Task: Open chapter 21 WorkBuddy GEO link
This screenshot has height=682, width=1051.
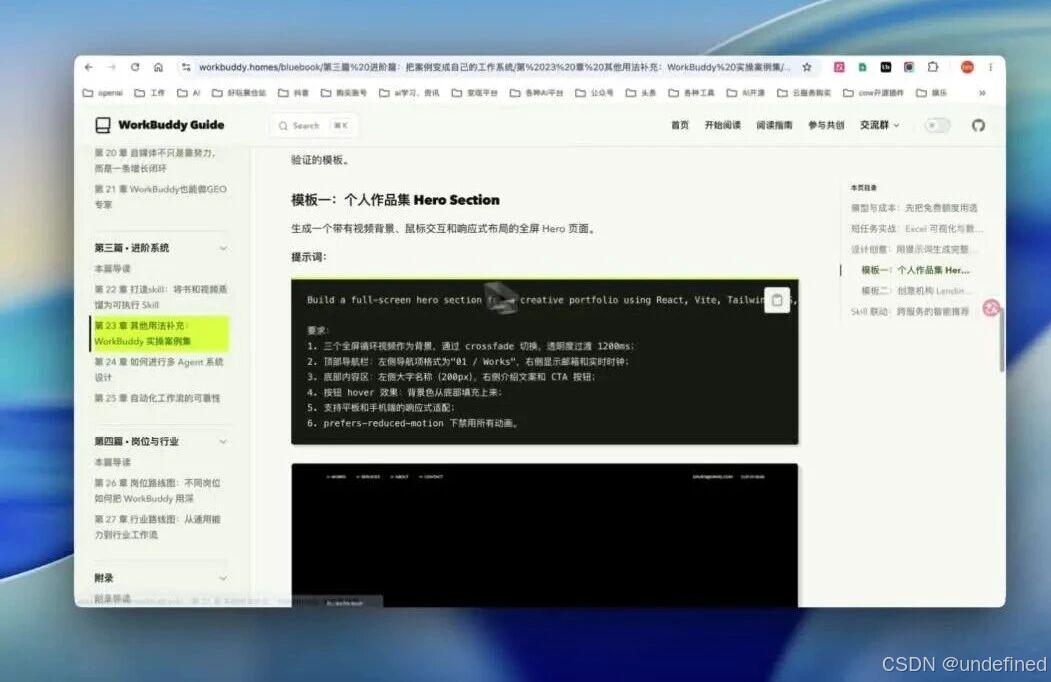Action: 161,197
